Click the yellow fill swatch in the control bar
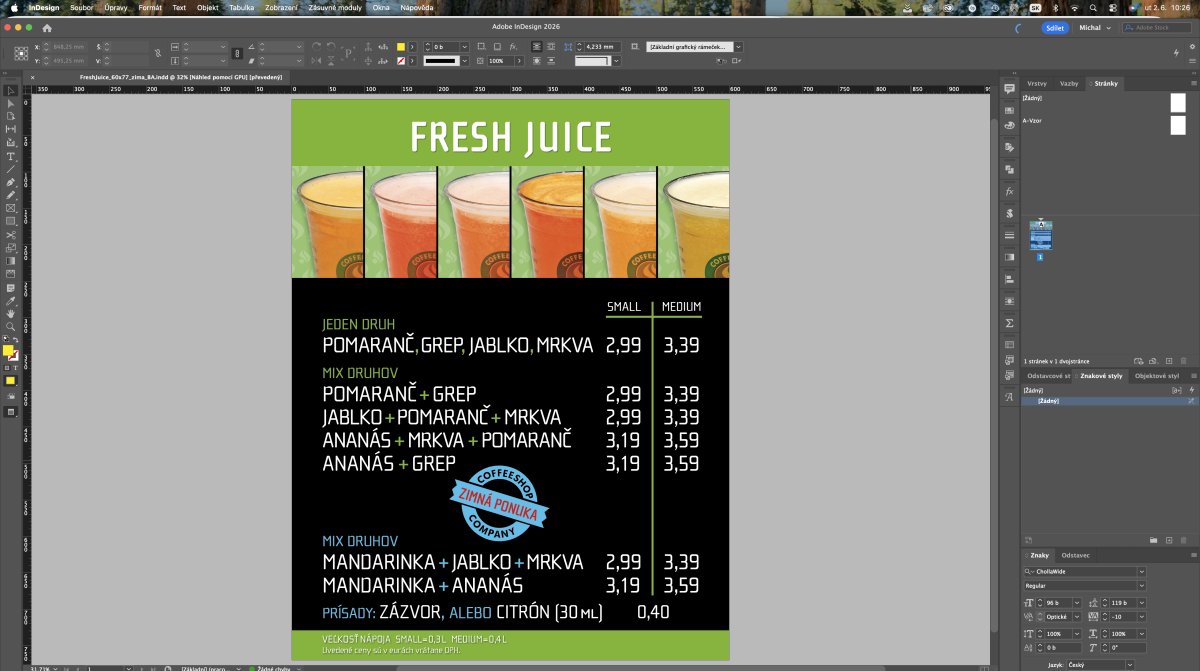Viewport: 1200px width, 671px height. [x=401, y=46]
